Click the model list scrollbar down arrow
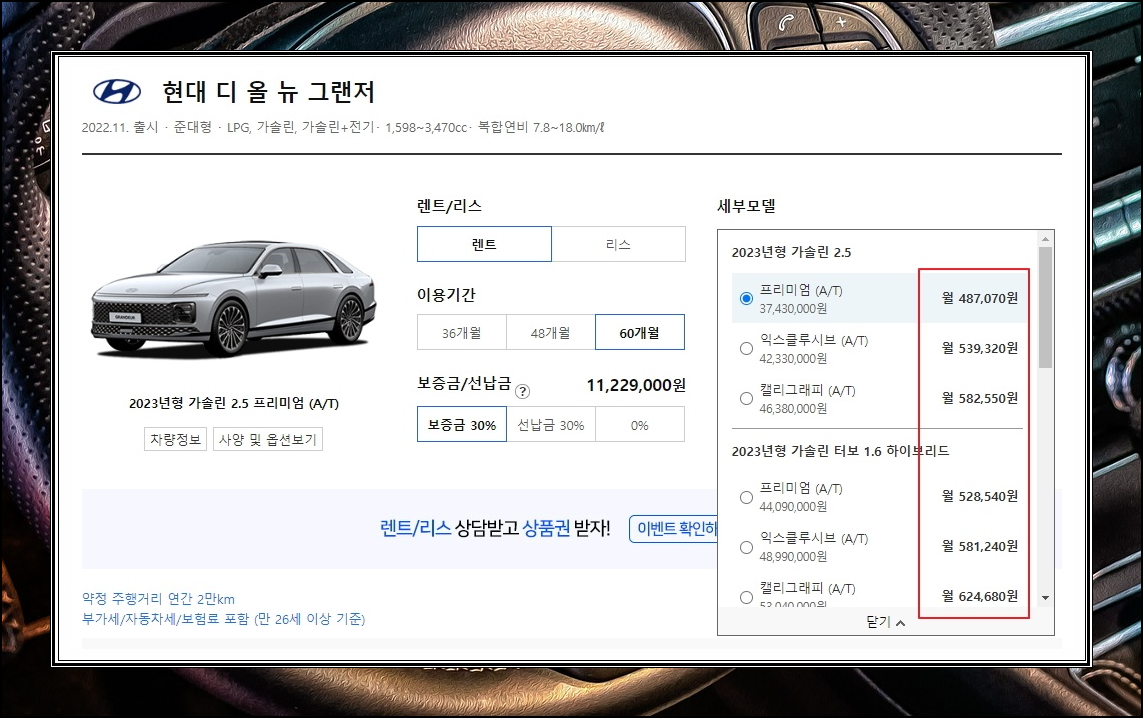1143x718 pixels. [1045, 598]
